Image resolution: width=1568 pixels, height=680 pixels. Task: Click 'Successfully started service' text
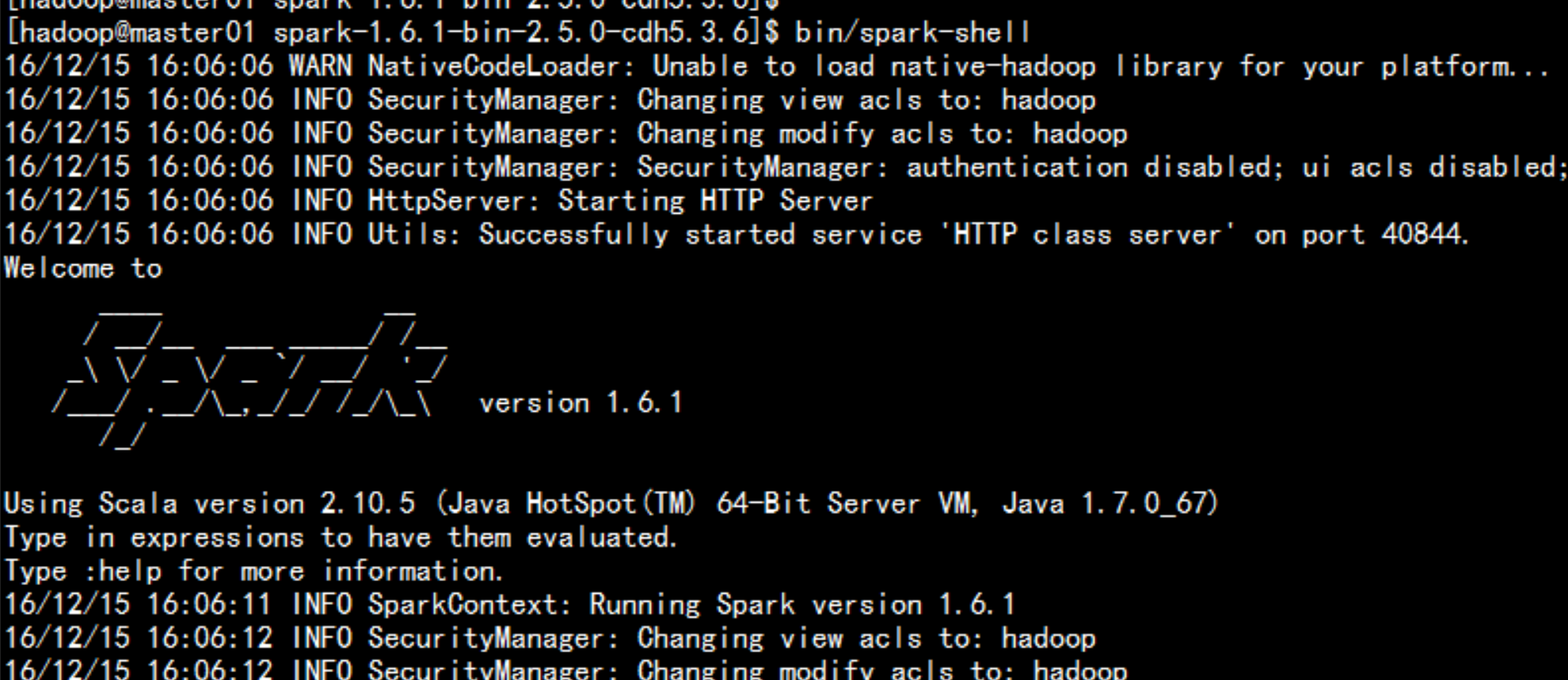(x=700, y=234)
